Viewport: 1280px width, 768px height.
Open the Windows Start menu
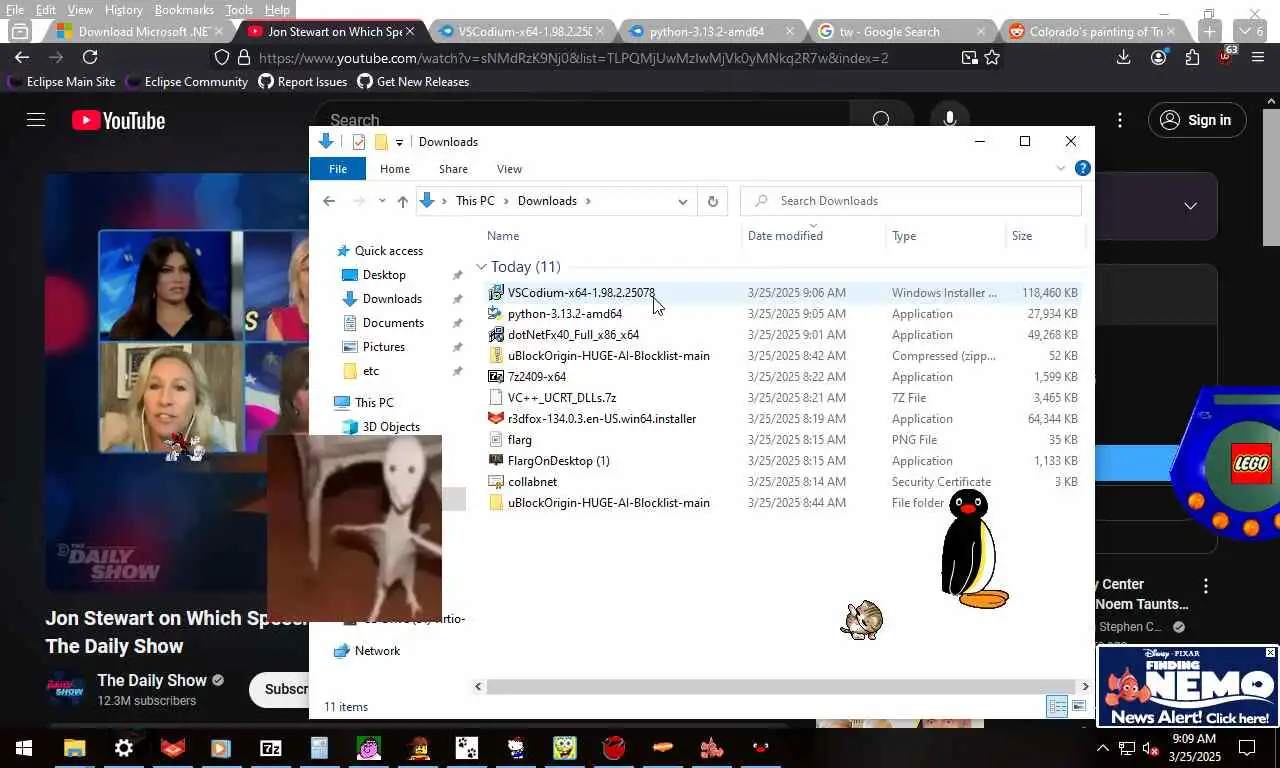pos(24,747)
